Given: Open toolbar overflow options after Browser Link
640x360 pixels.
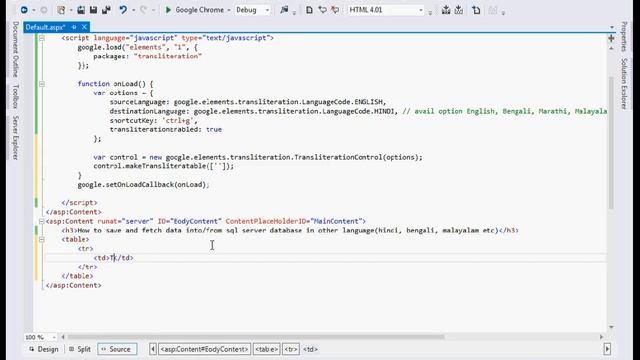Looking at the screenshot, I should coord(294,13).
